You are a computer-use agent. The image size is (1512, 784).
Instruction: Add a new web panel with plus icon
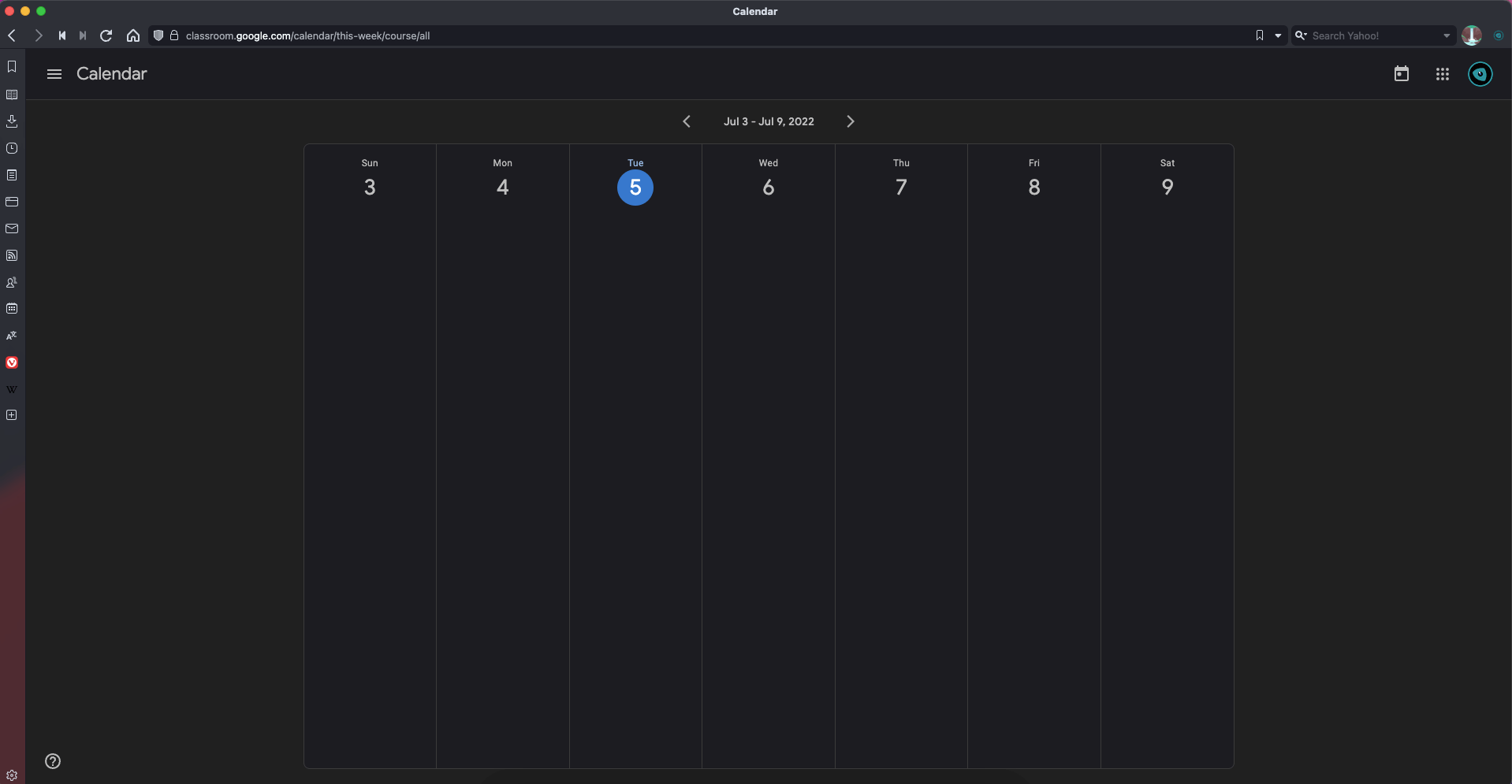12,415
